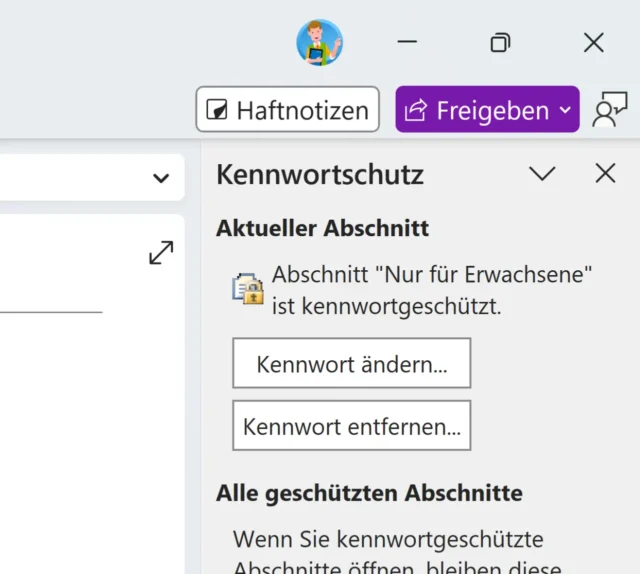
Task: Open the Haftnotizen sticky notes button
Action: click(x=288, y=110)
